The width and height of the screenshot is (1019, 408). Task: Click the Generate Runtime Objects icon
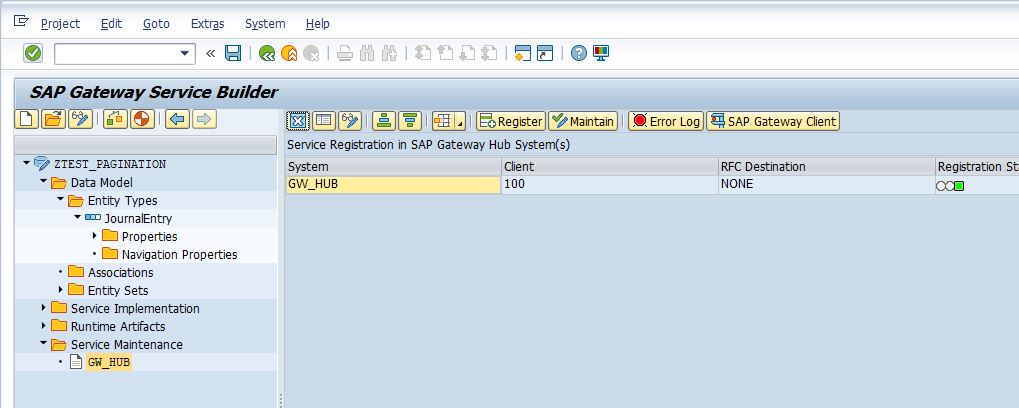click(x=142, y=120)
